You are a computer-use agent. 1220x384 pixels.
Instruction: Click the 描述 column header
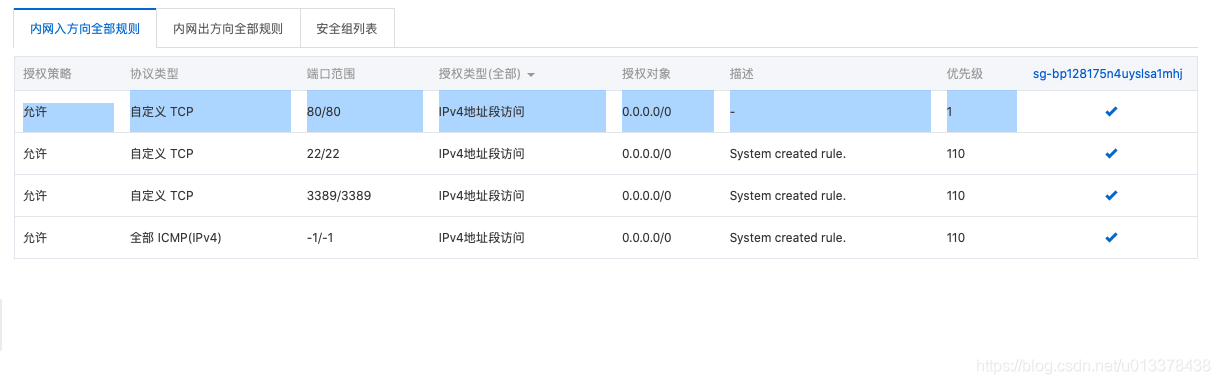click(742, 74)
